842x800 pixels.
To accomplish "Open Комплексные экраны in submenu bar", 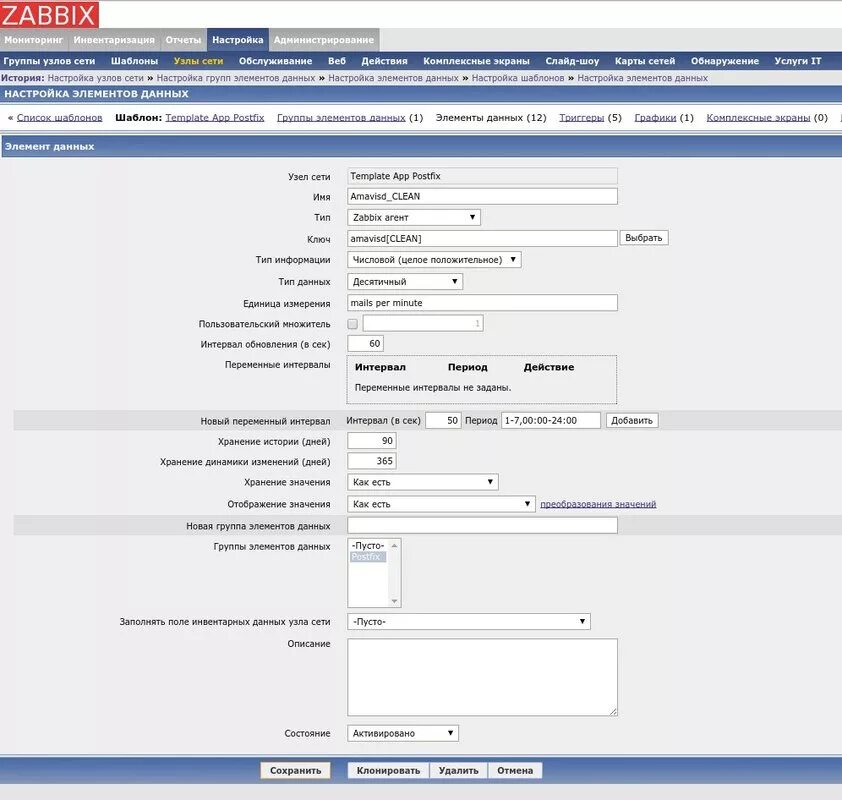I will [x=476, y=61].
